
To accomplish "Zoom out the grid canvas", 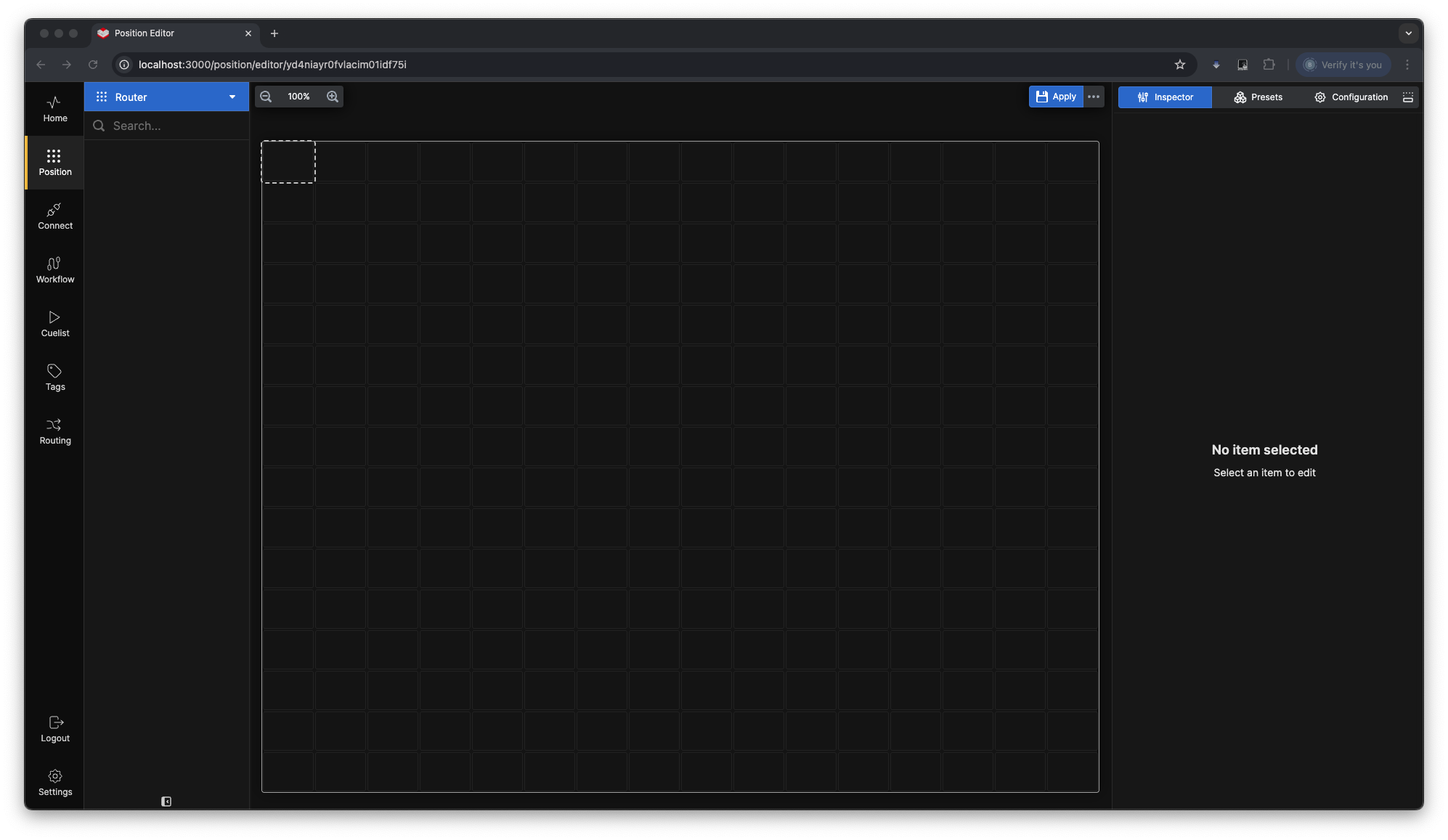I will 266,97.
